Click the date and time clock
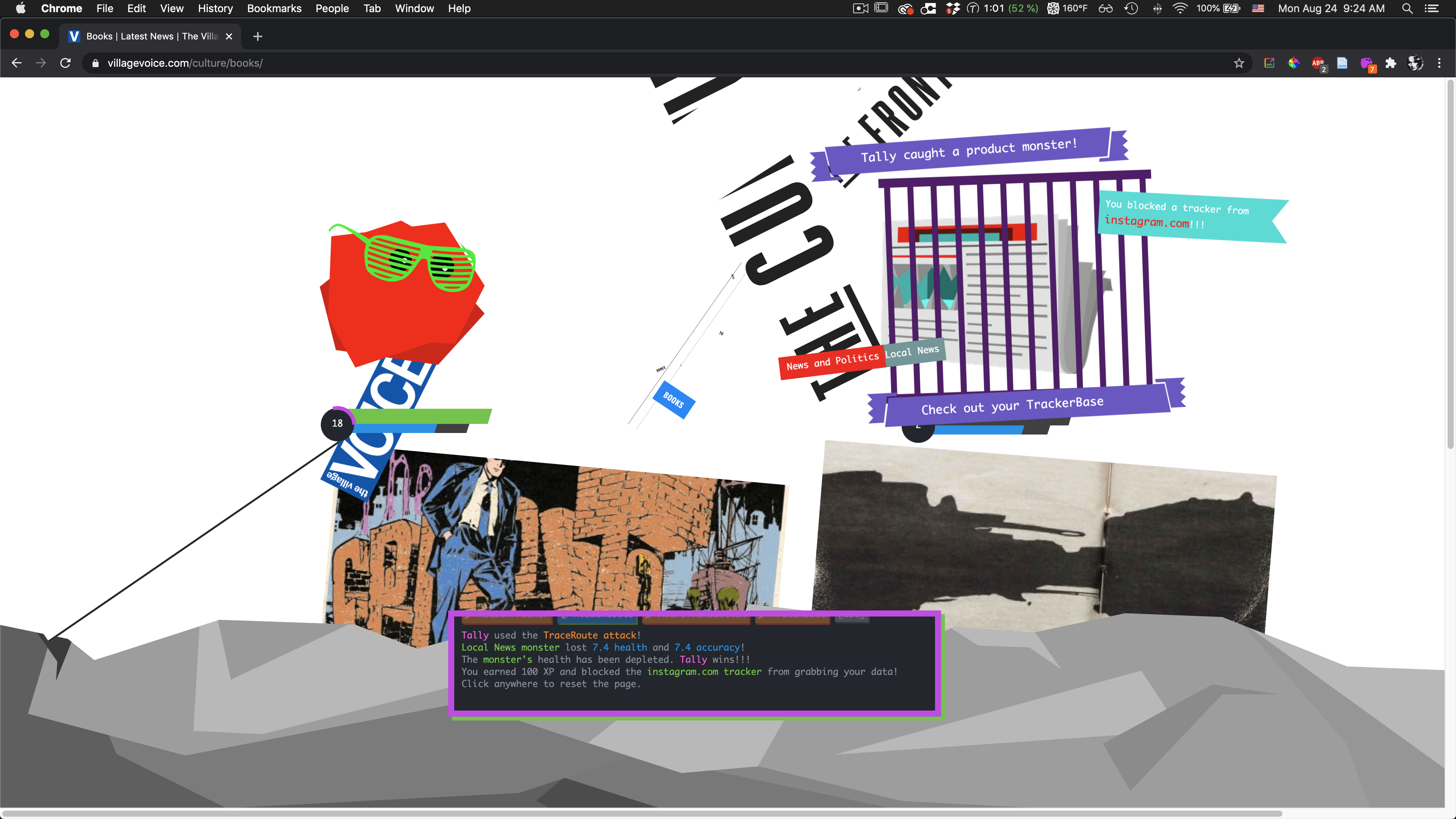 pos(1331,8)
